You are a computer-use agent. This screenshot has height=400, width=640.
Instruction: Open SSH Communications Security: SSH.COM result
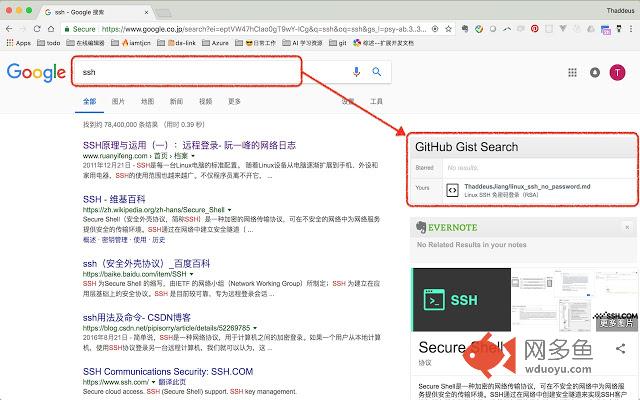[x=168, y=371]
